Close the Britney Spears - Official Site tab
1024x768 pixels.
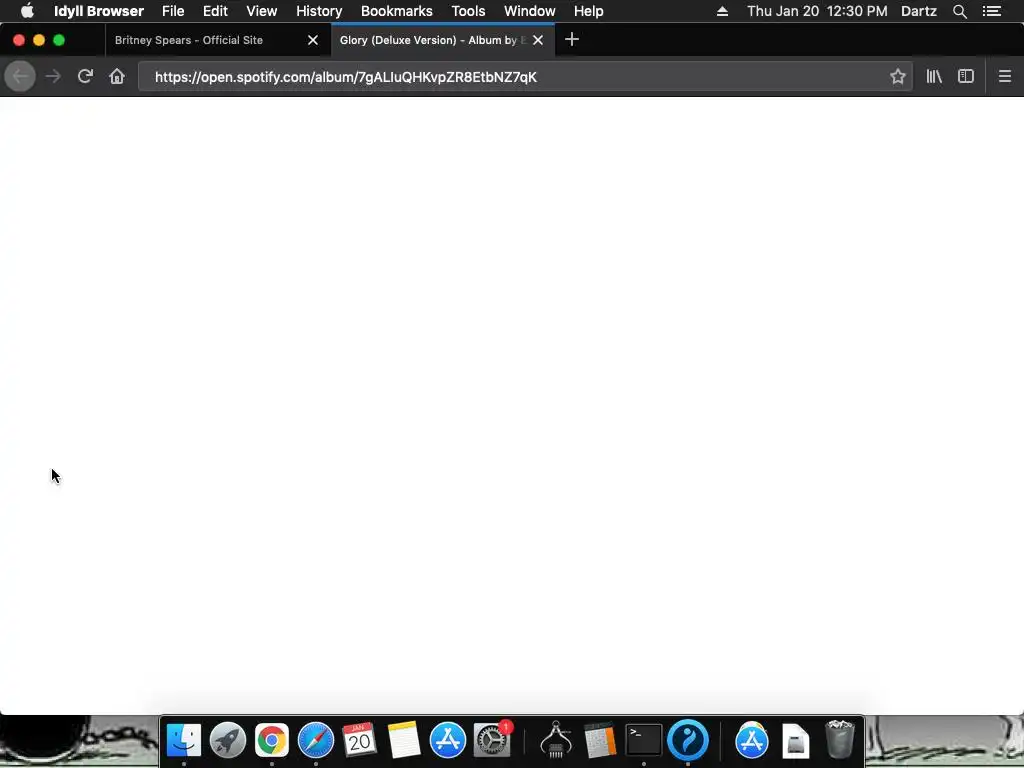coord(313,40)
